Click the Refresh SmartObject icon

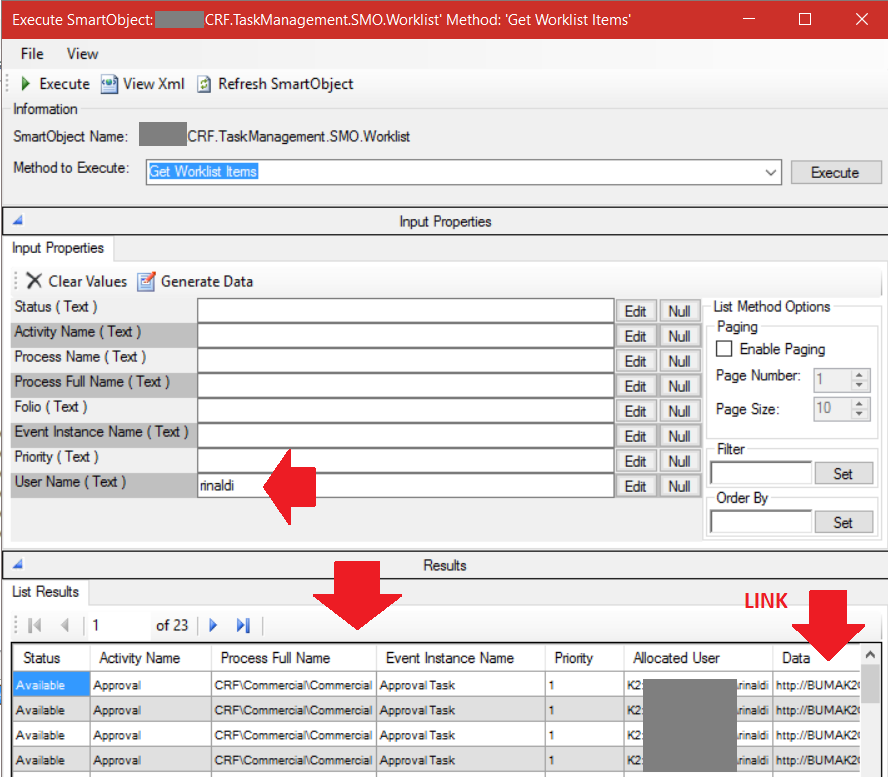[203, 84]
